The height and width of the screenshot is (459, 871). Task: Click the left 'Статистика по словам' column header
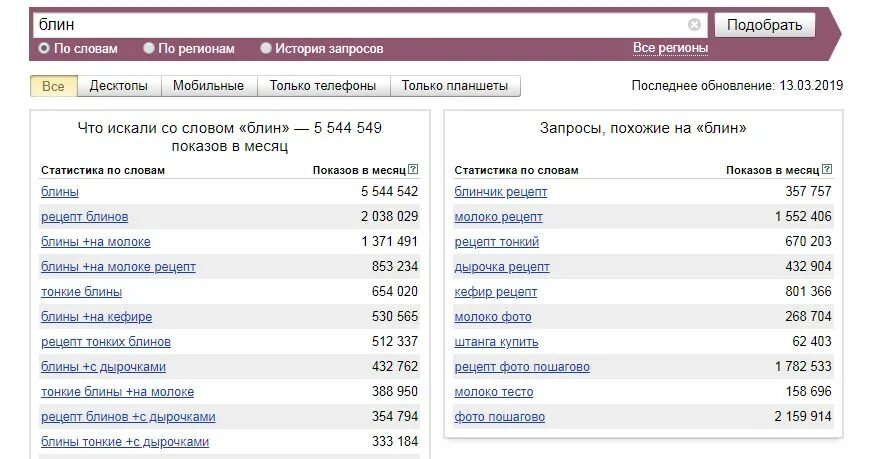click(103, 171)
